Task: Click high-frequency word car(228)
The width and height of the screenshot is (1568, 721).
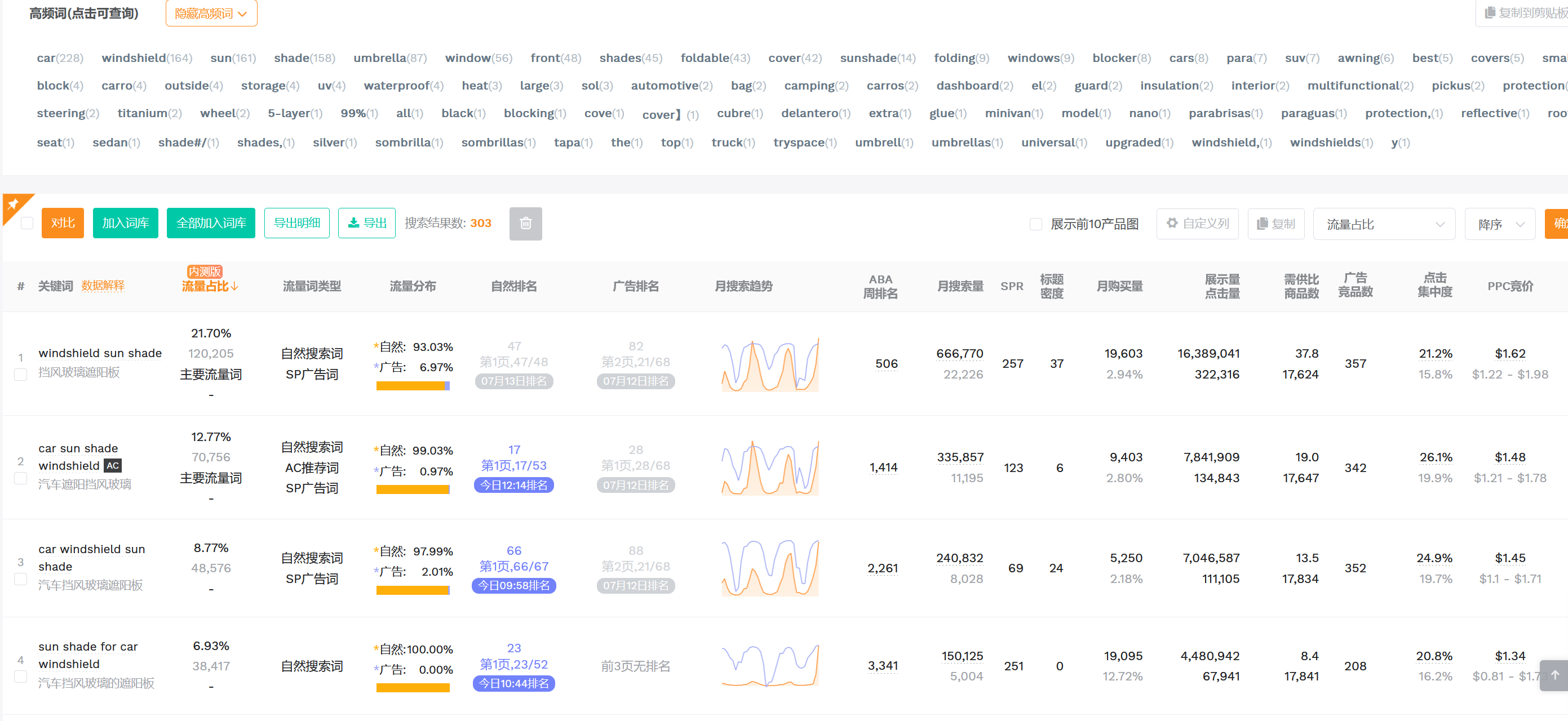Action: pyautogui.click(x=60, y=58)
